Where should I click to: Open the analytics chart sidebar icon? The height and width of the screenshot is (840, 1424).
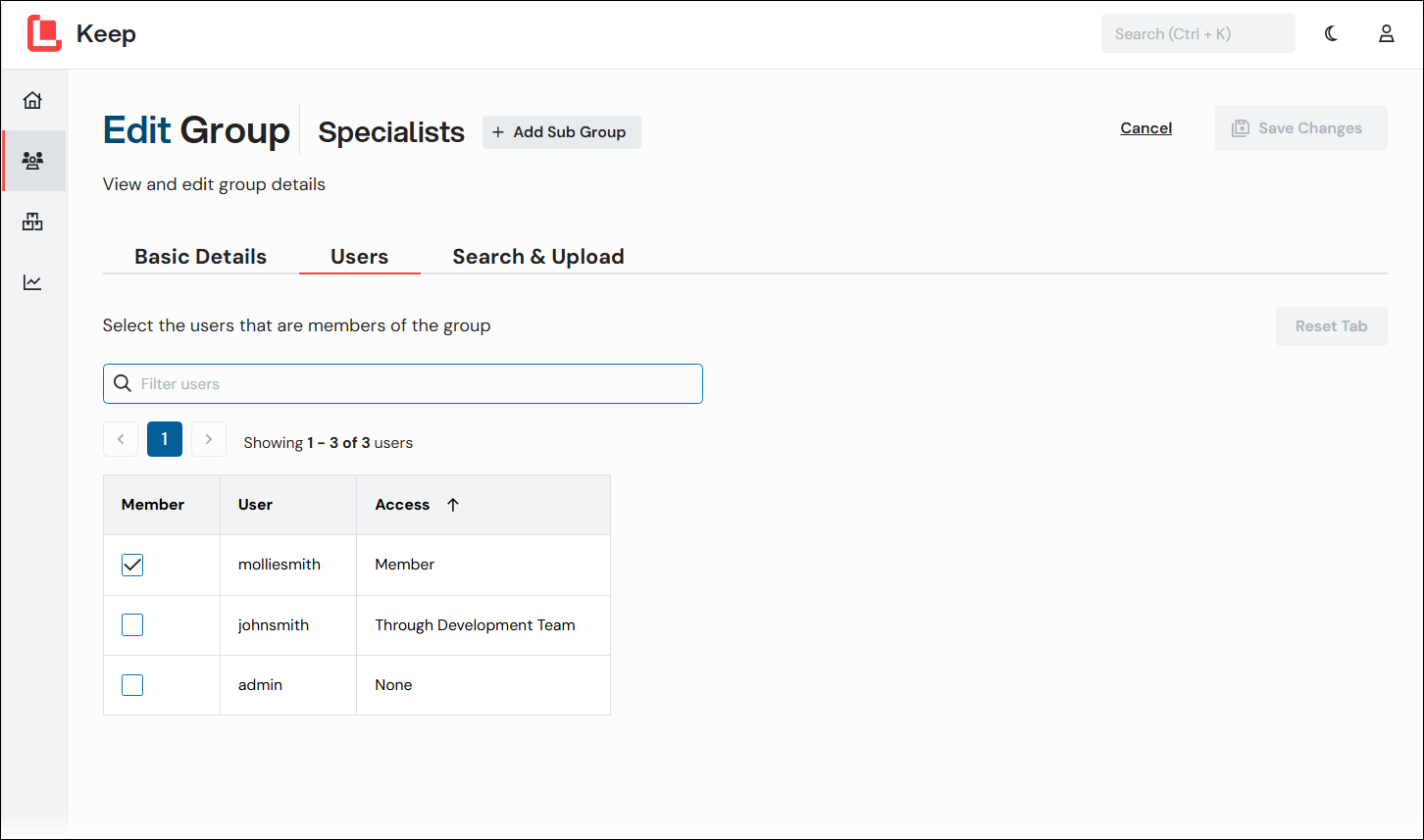coord(32,282)
